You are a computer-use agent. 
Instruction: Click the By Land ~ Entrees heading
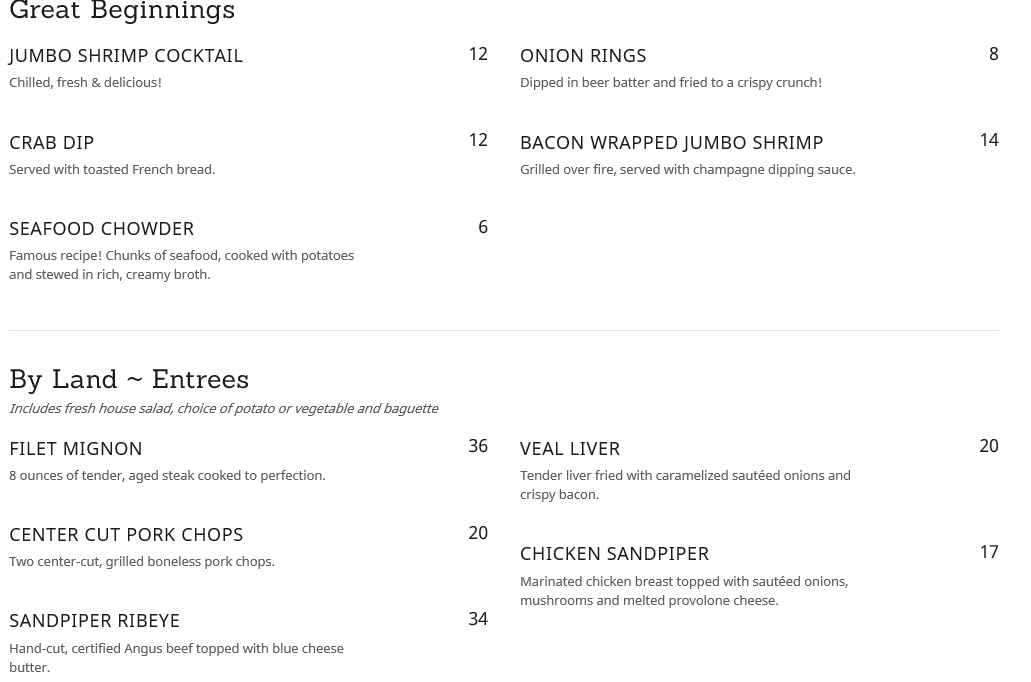pyautogui.click(x=129, y=380)
